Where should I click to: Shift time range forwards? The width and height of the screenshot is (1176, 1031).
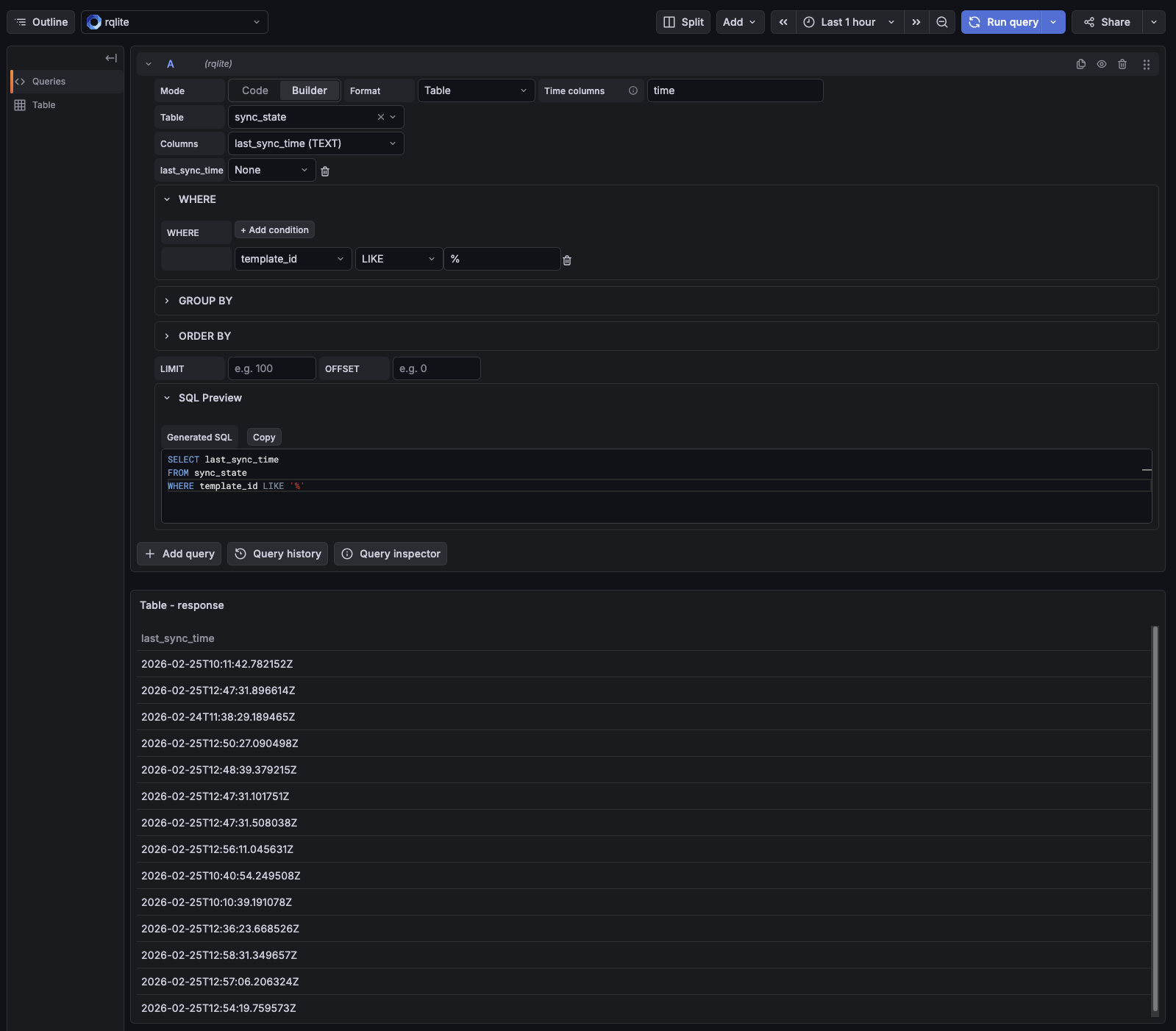[x=916, y=22]
